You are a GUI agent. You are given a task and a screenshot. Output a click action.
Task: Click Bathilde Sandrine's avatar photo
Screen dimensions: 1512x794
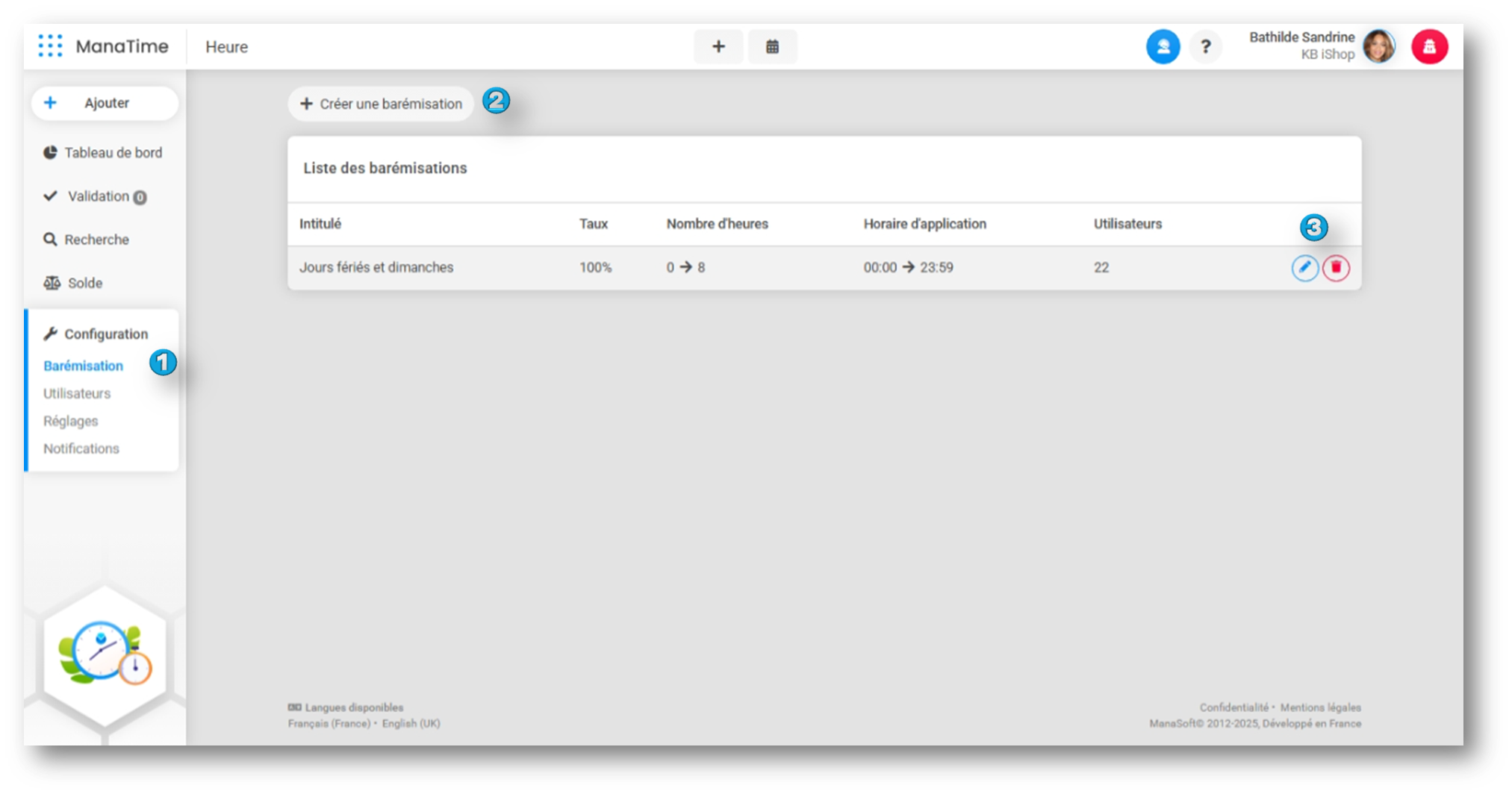pos(1378,47)
